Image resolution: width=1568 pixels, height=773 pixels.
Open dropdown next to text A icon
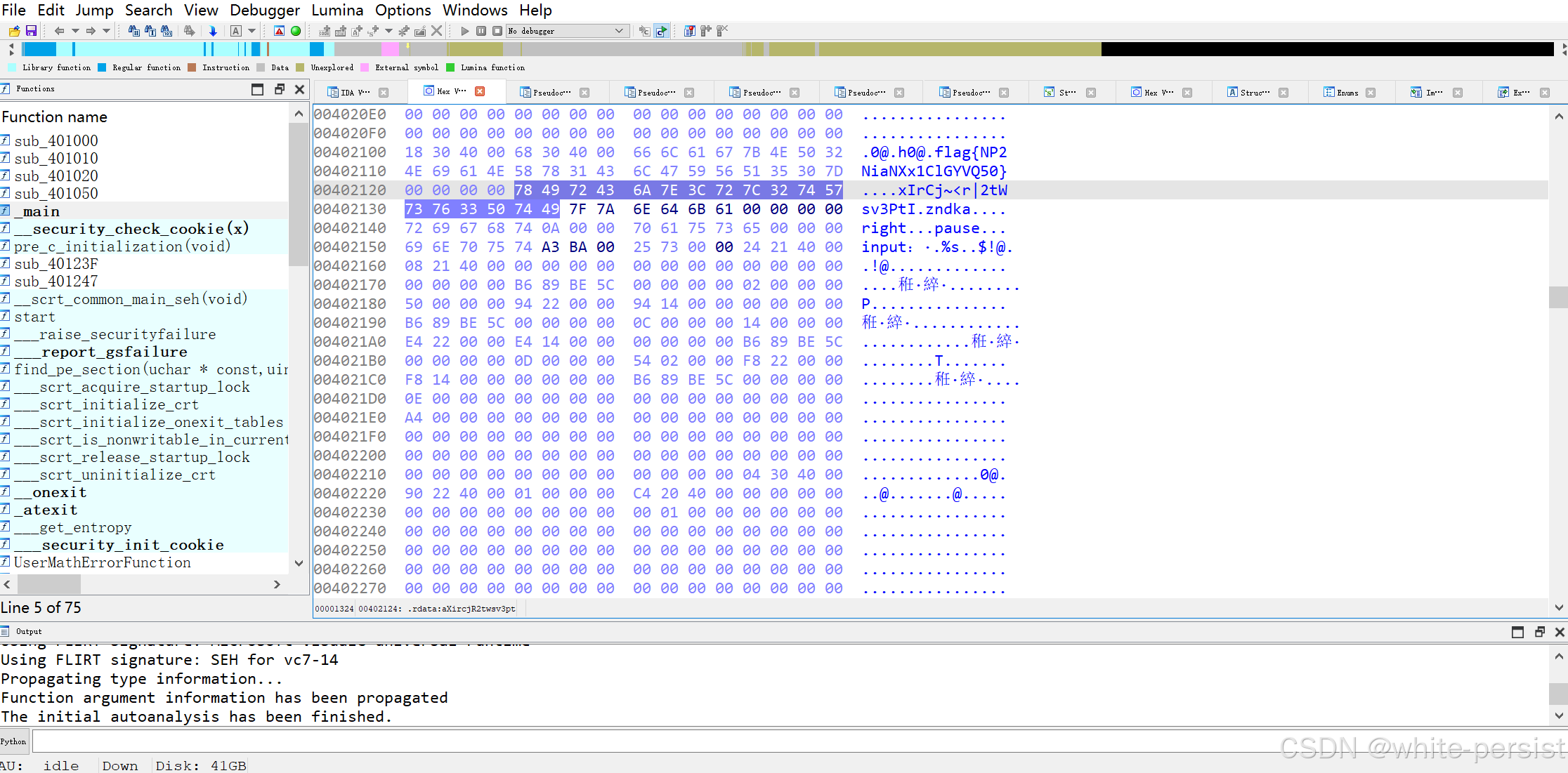[x=252, y=31]
